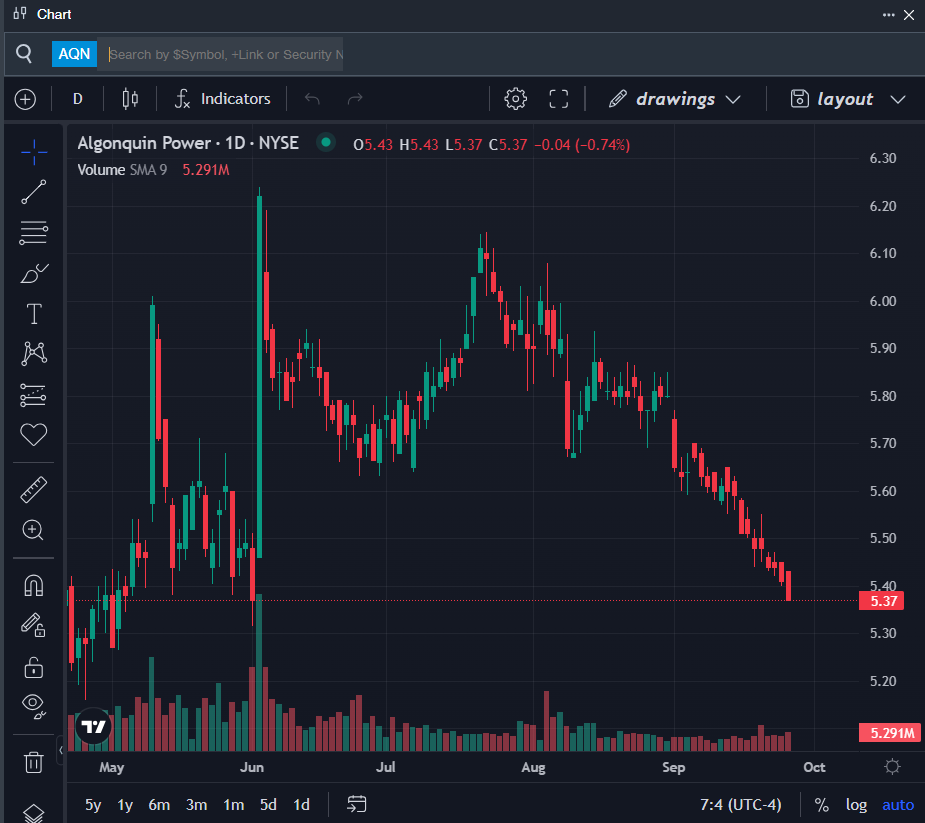Click the D interval button
Viewport: 925px width, 823px height.
click(78, 99)
